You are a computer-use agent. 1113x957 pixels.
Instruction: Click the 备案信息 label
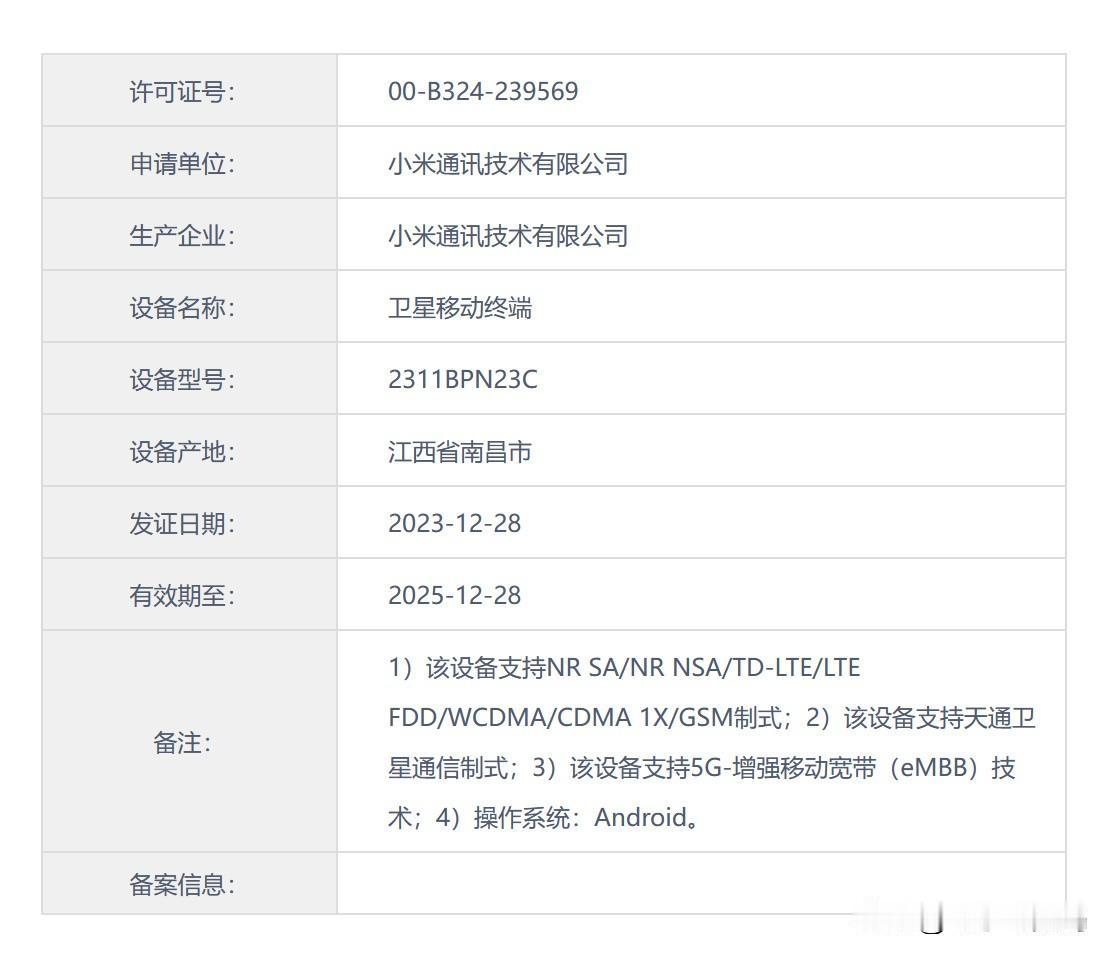pyautogui.click(x=182, y=885)
